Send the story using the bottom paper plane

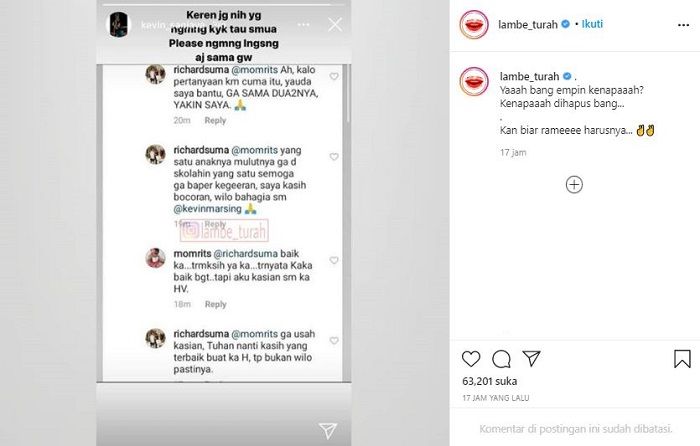tap(328, 430)
